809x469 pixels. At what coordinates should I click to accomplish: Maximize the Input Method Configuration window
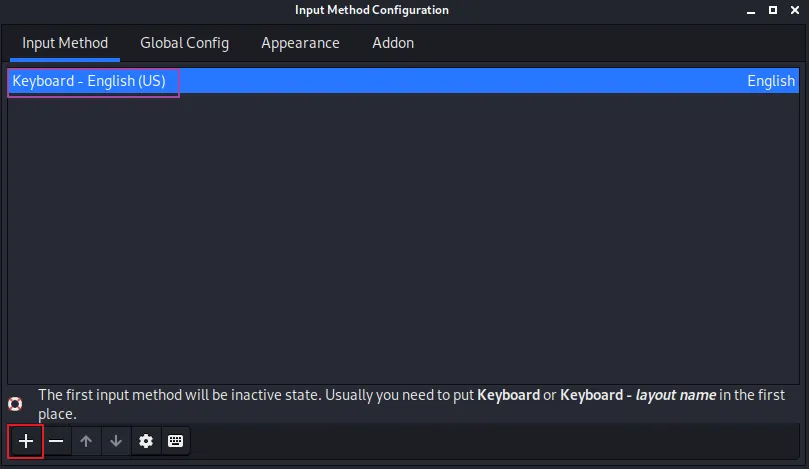pyautogui.click(x=772, y=10)
